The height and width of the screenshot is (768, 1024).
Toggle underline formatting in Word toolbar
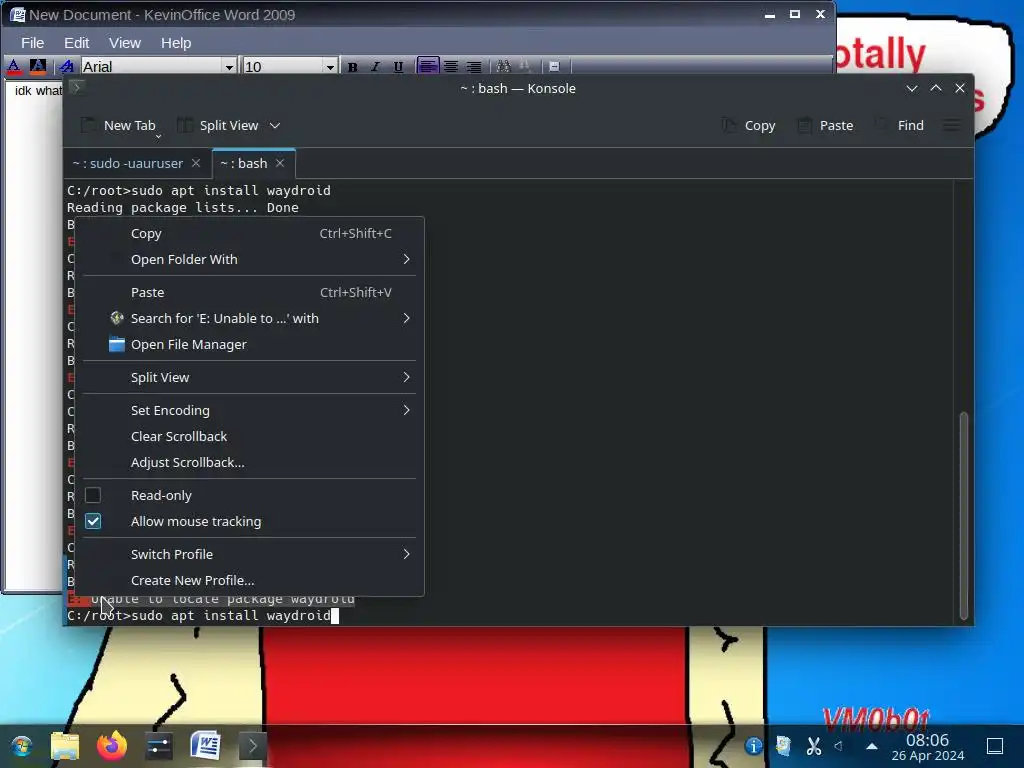click(x=398, y=67)
